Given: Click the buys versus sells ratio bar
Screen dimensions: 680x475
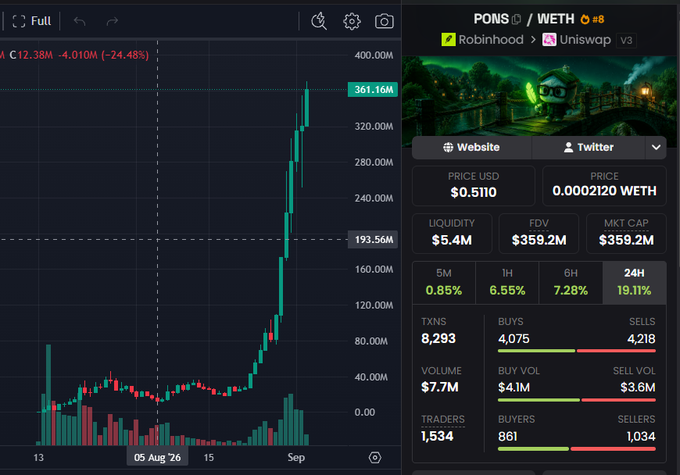Looking at the screenshot, I should pyautogui.click(x=577, y=351).
